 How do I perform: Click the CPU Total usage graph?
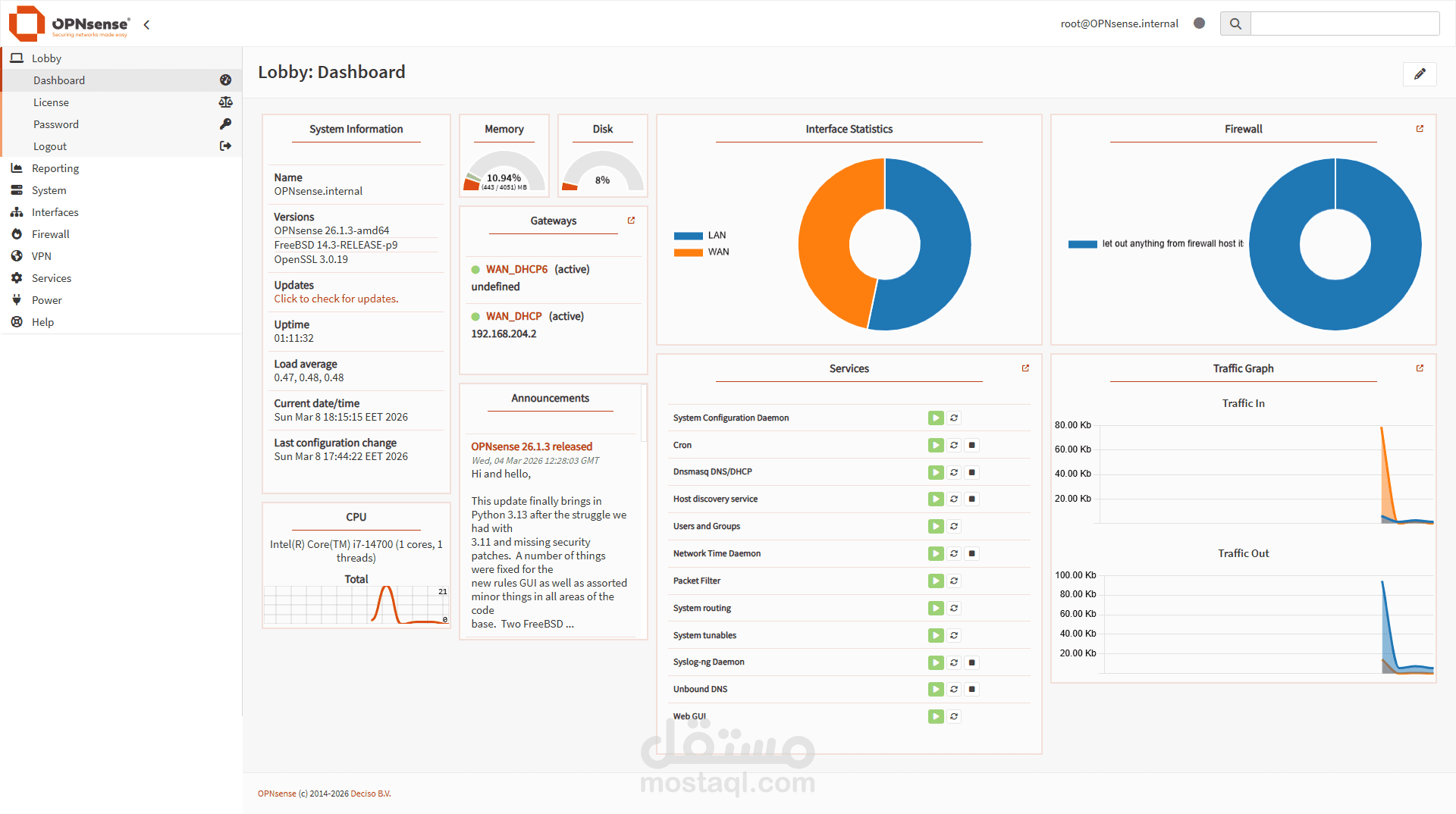[356, 605]
